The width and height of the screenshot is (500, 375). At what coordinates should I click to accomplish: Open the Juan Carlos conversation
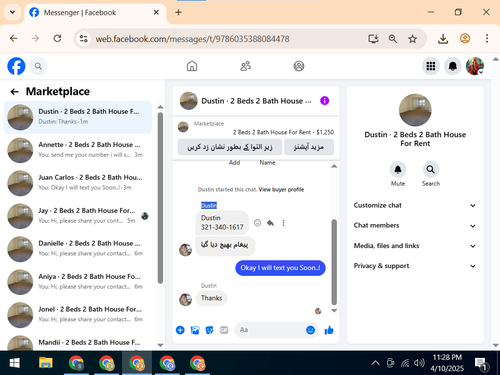click(x=78, y=183)
